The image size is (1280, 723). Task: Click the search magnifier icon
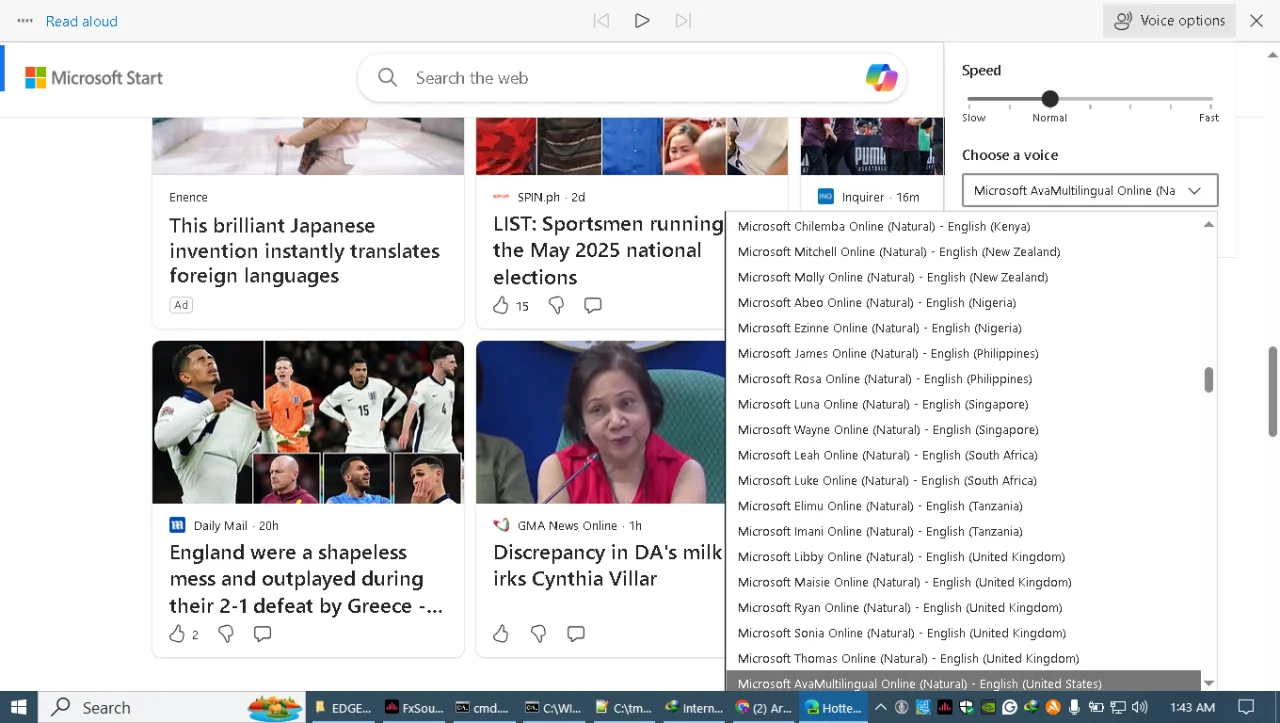[x=388, y=77]
